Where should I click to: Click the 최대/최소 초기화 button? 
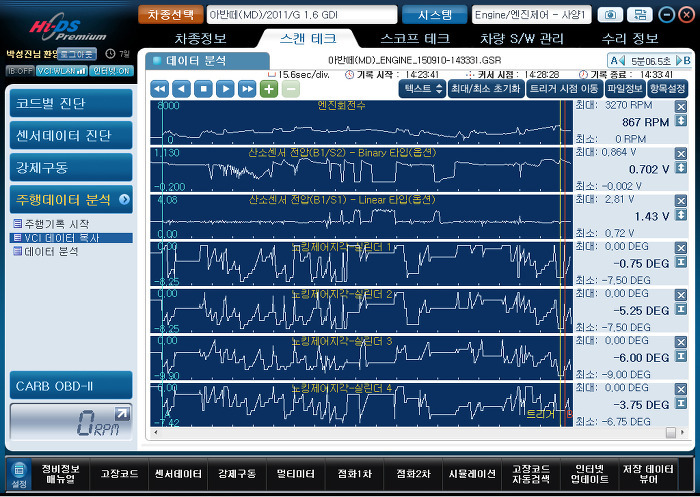pyautogui.click(x=486, y=88)
